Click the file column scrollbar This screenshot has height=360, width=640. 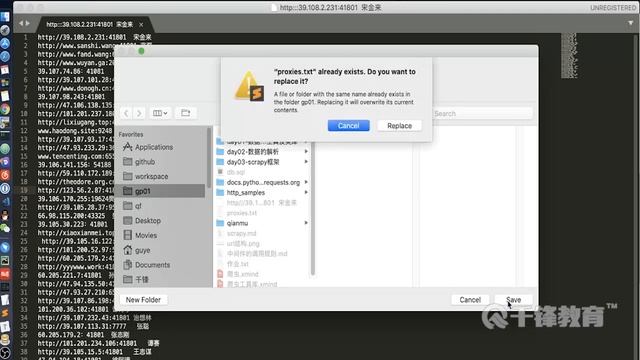[313, 208]
